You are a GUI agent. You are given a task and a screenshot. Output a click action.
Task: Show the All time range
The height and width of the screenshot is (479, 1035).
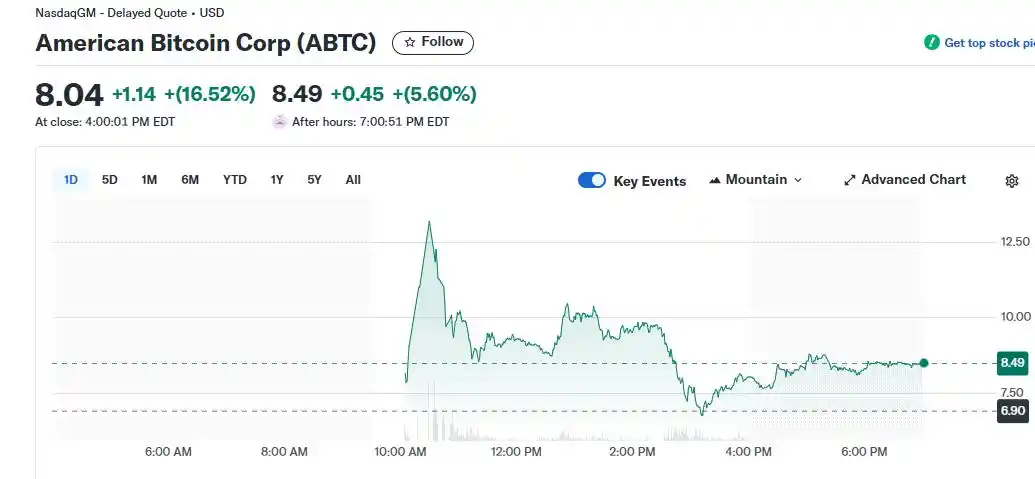353,180
